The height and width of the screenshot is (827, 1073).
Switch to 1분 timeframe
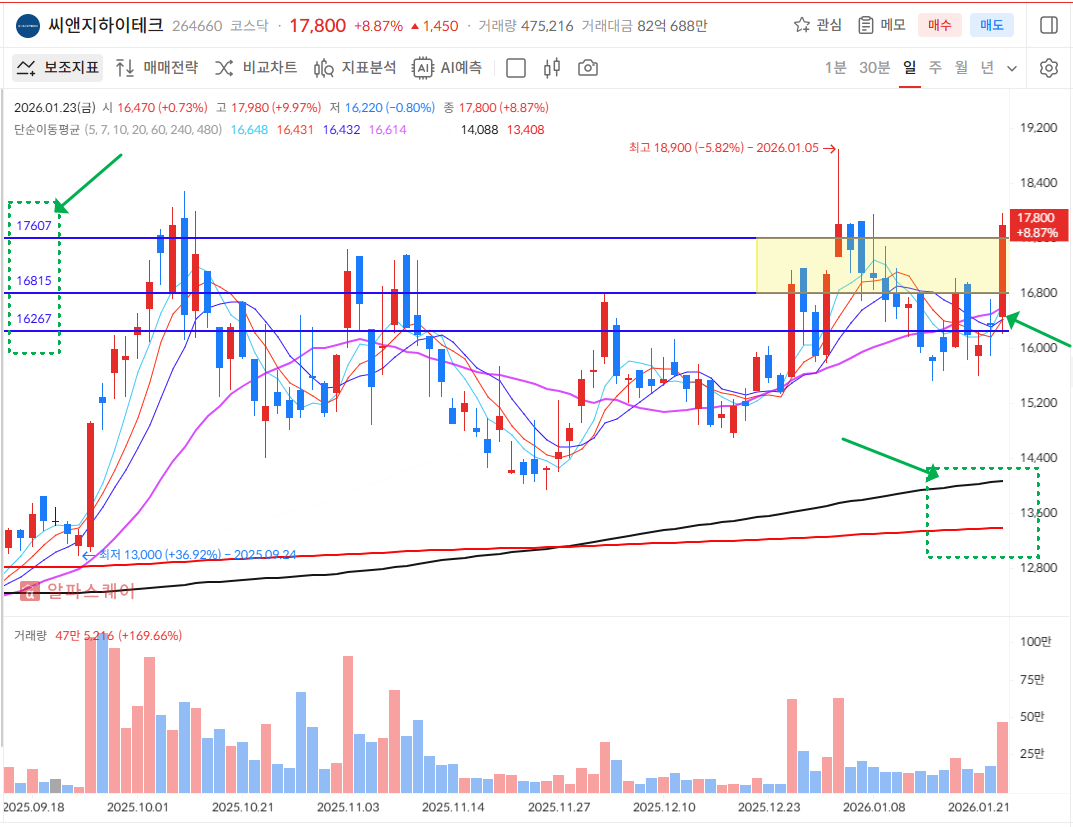tap(835, 68)
